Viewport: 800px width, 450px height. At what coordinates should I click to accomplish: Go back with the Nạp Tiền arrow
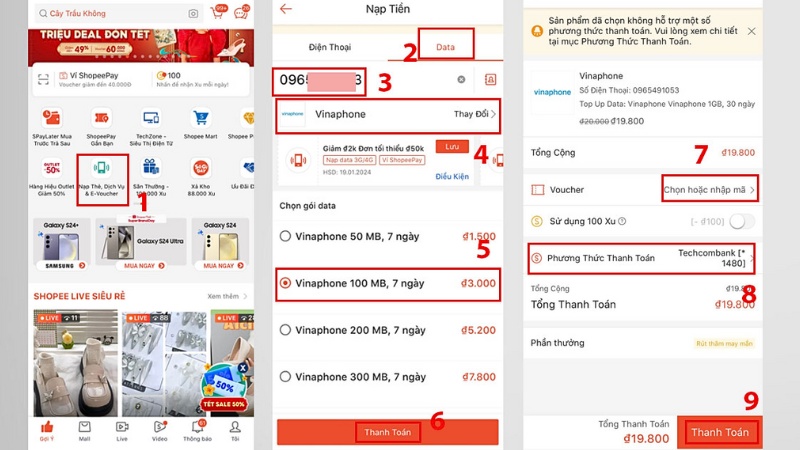click(286, 9)
